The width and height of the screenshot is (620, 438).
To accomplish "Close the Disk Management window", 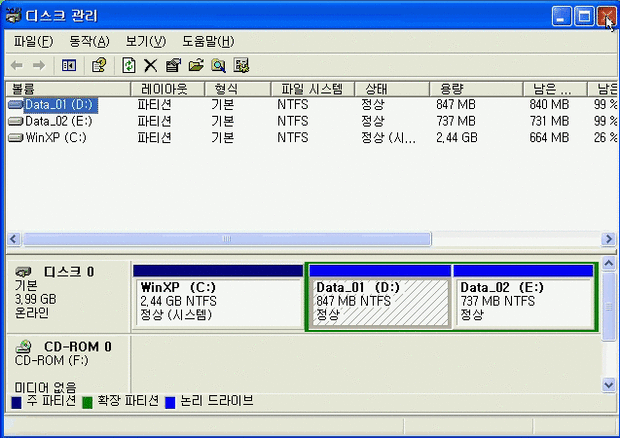I will coord(606,16).
